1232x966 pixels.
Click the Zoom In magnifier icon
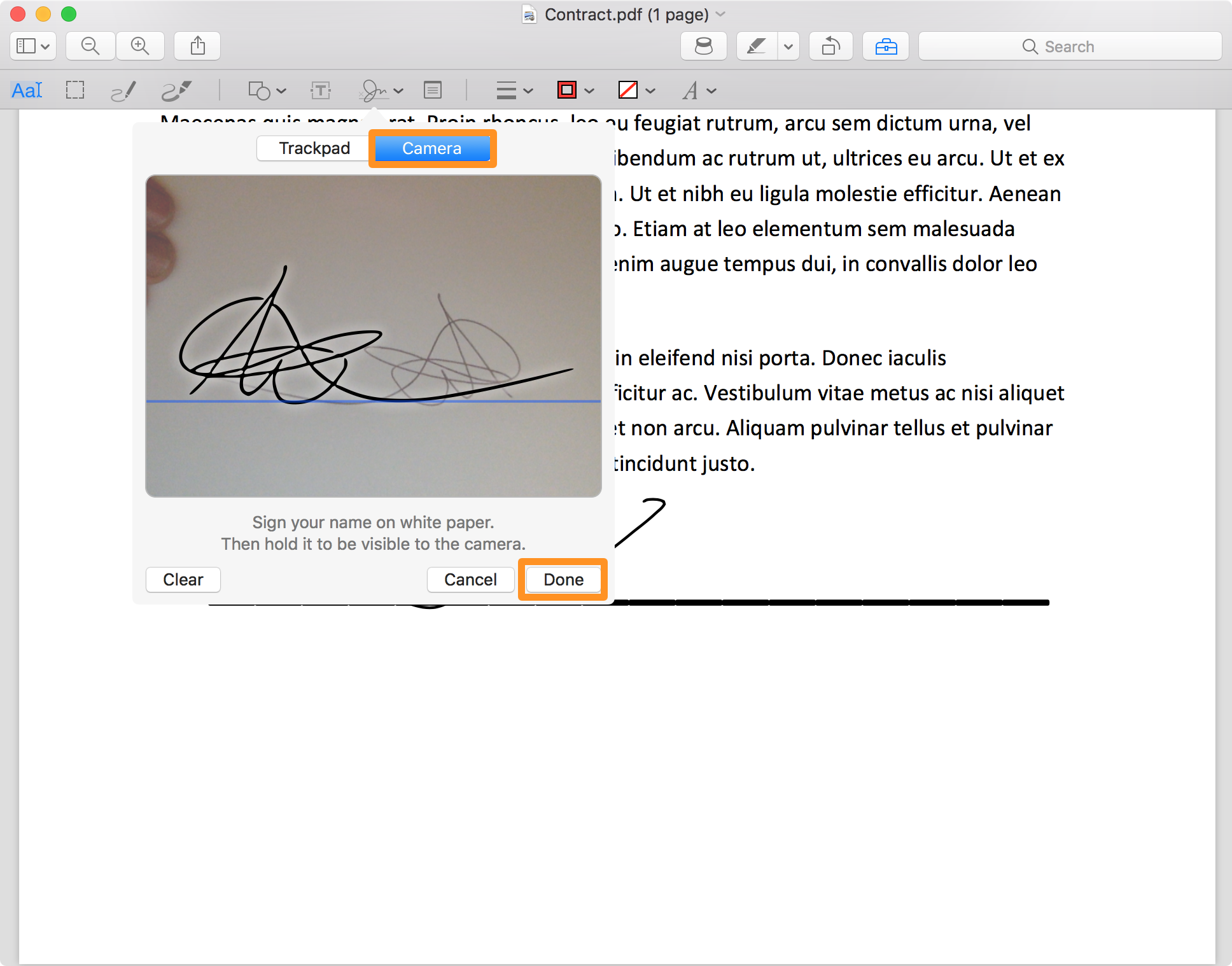(x=140, y=46)
